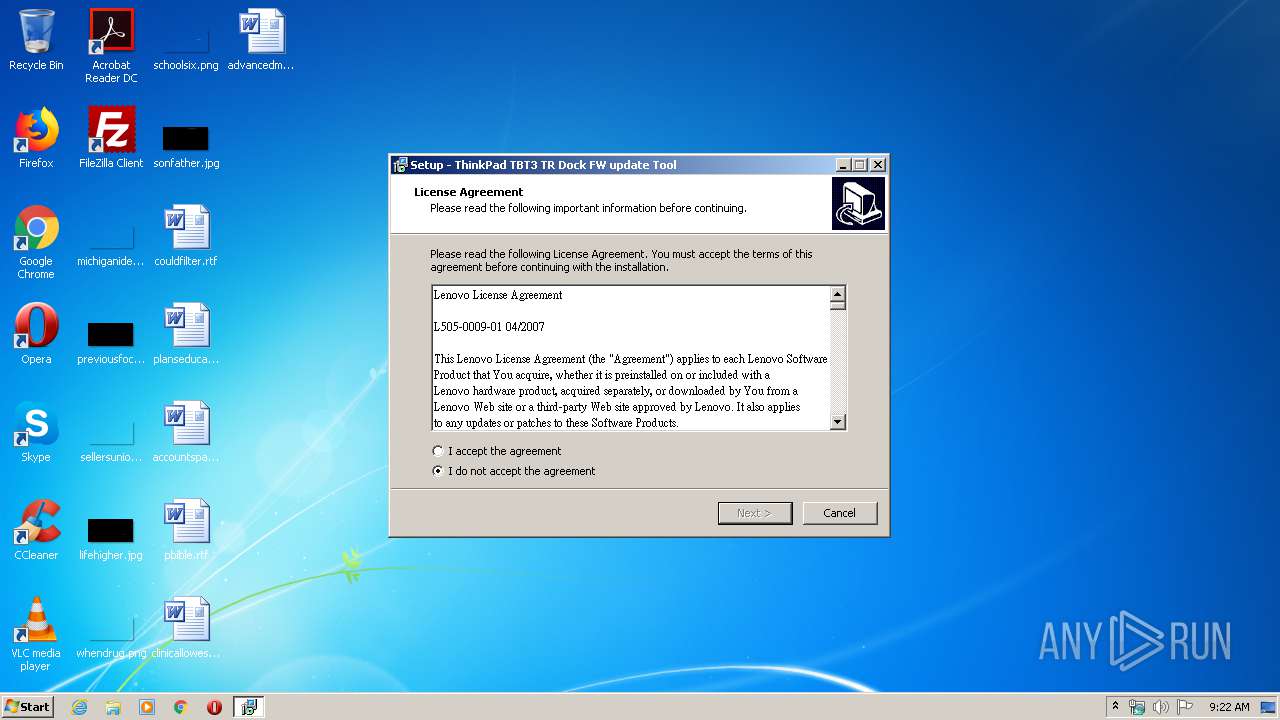Open clinicallowes... document icon
The width and height of the screenshot is (1280, 720).
[186, 627]
